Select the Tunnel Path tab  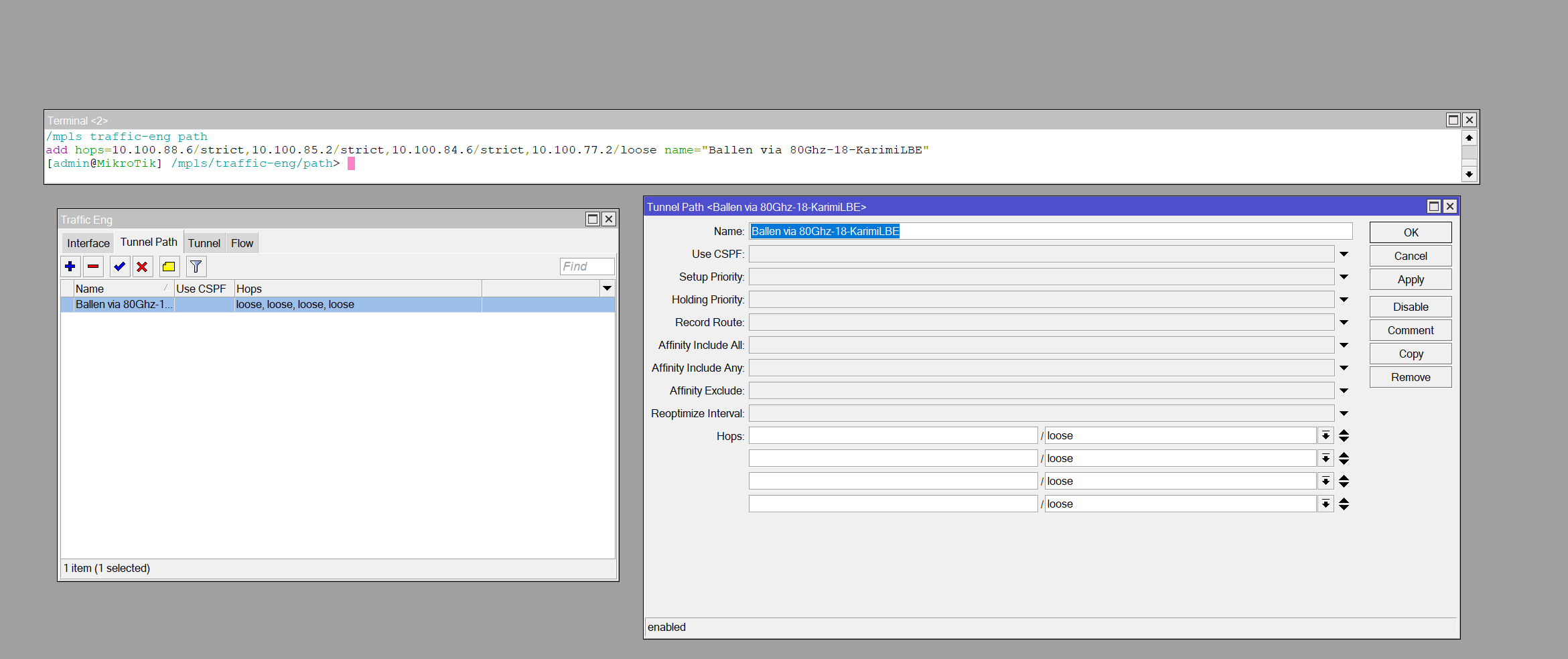tap(149, 242)
